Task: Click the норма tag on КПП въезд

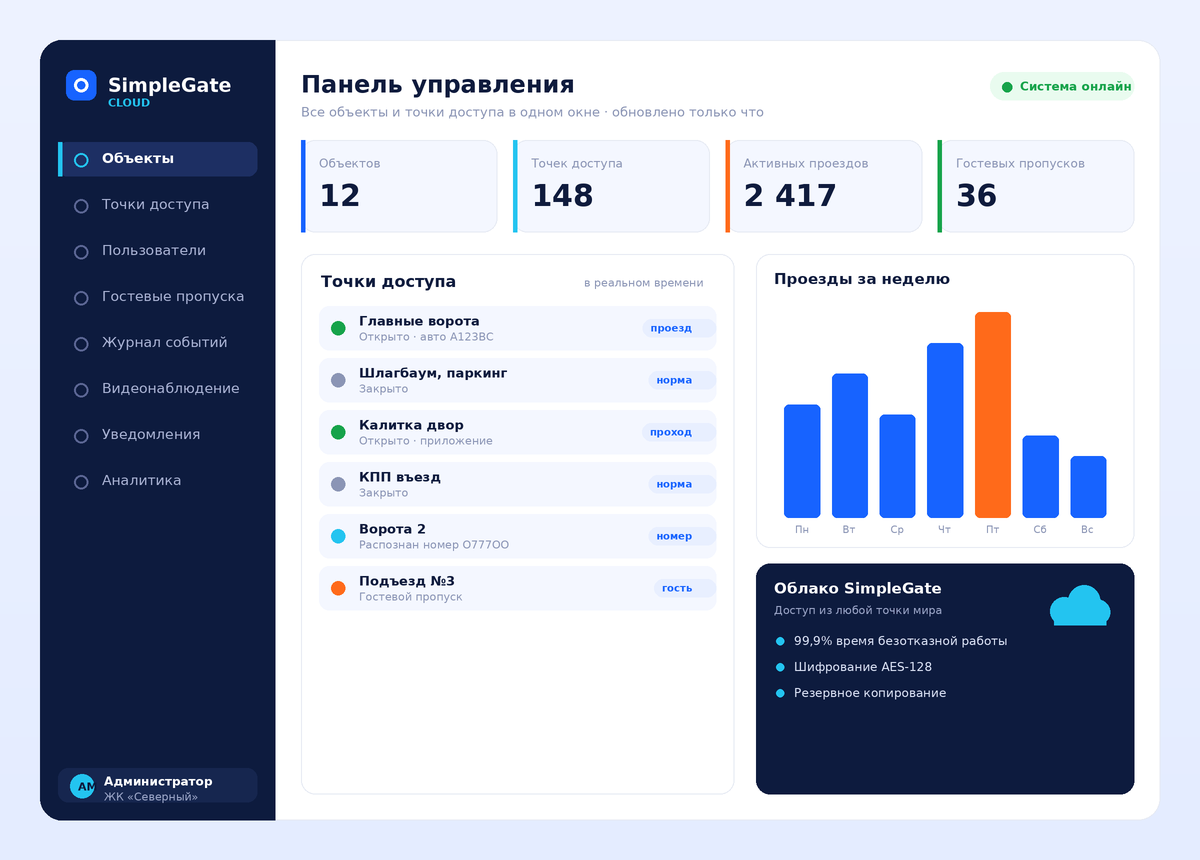Action: 682,484
